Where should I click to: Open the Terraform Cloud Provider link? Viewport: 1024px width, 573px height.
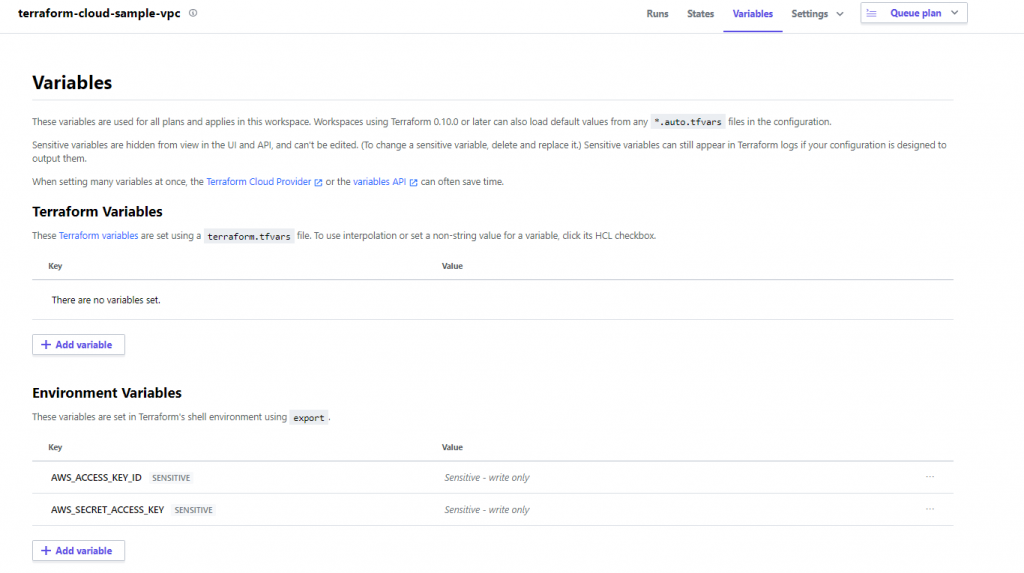pyautogui.click(x=259, y=182)
